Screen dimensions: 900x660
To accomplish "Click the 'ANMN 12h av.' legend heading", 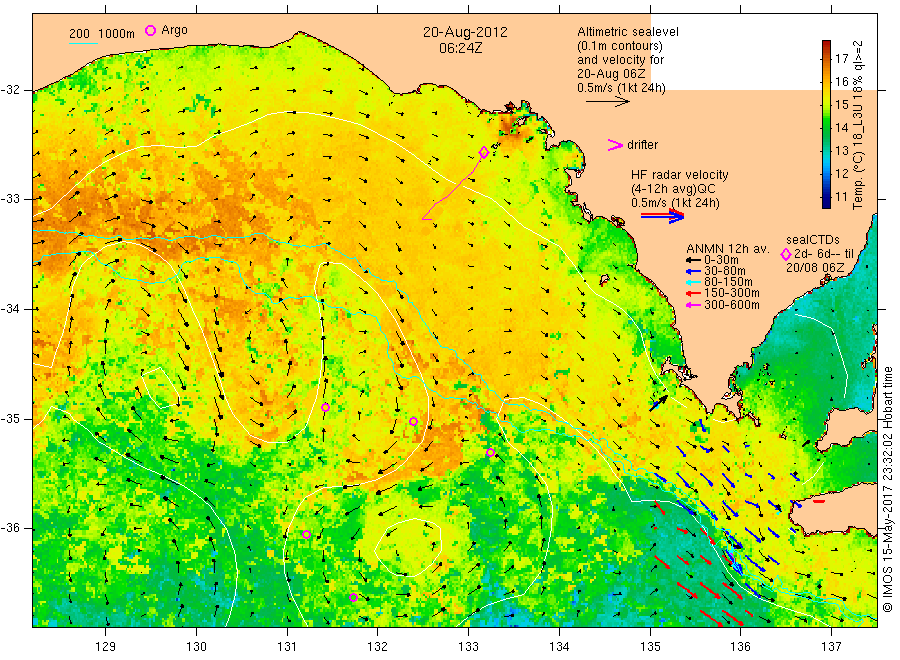I will coord(727,249).
